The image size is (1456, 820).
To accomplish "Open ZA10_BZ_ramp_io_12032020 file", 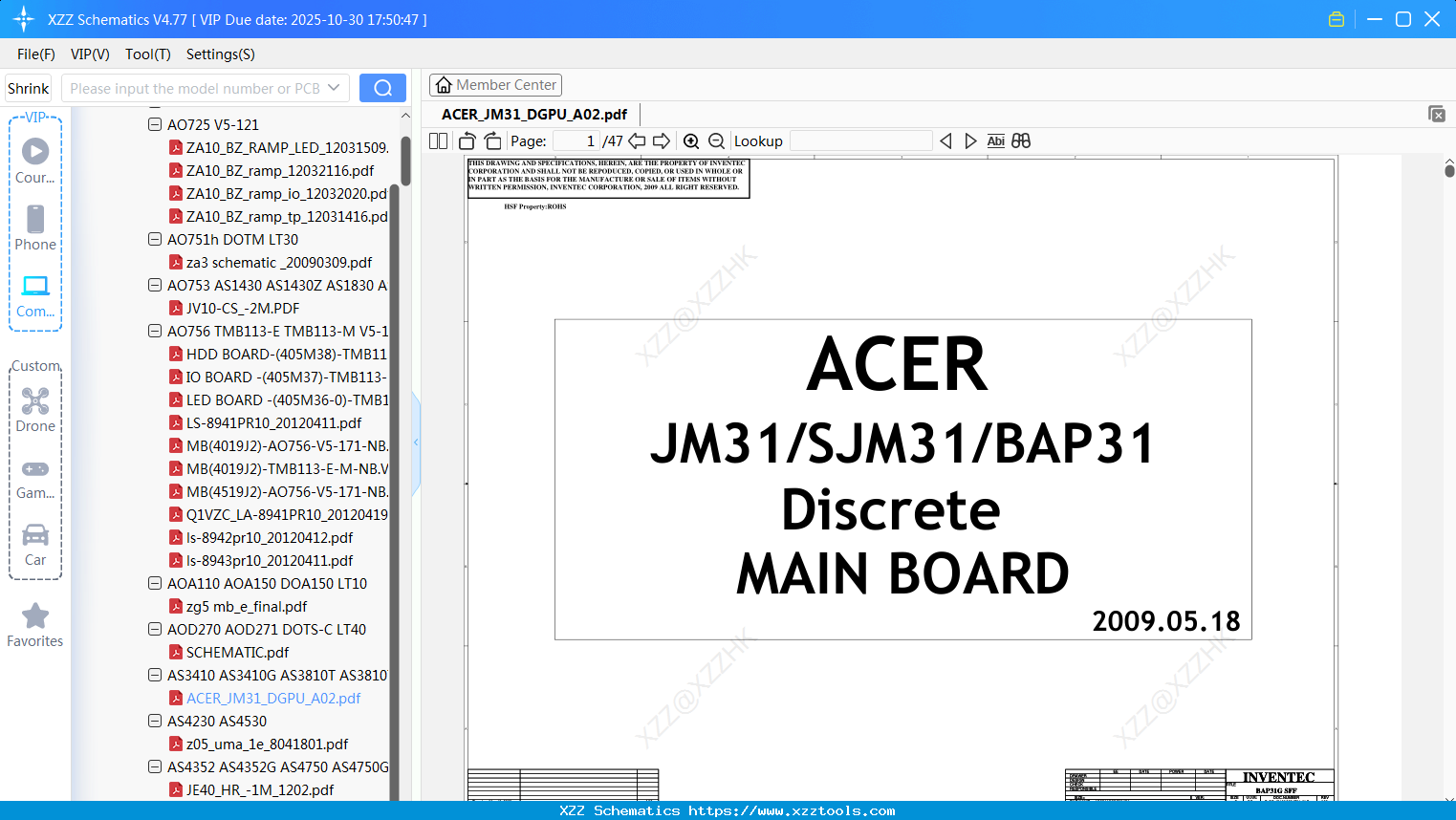I will coord(287,193).
